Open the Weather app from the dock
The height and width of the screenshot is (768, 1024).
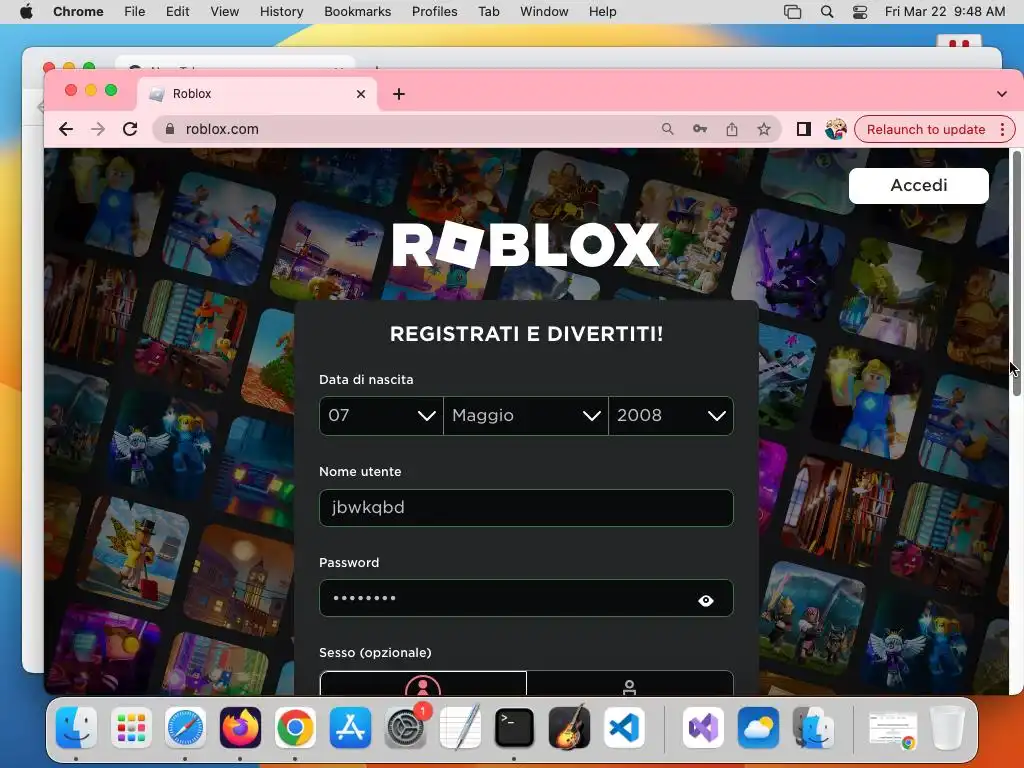coord(758,728)
